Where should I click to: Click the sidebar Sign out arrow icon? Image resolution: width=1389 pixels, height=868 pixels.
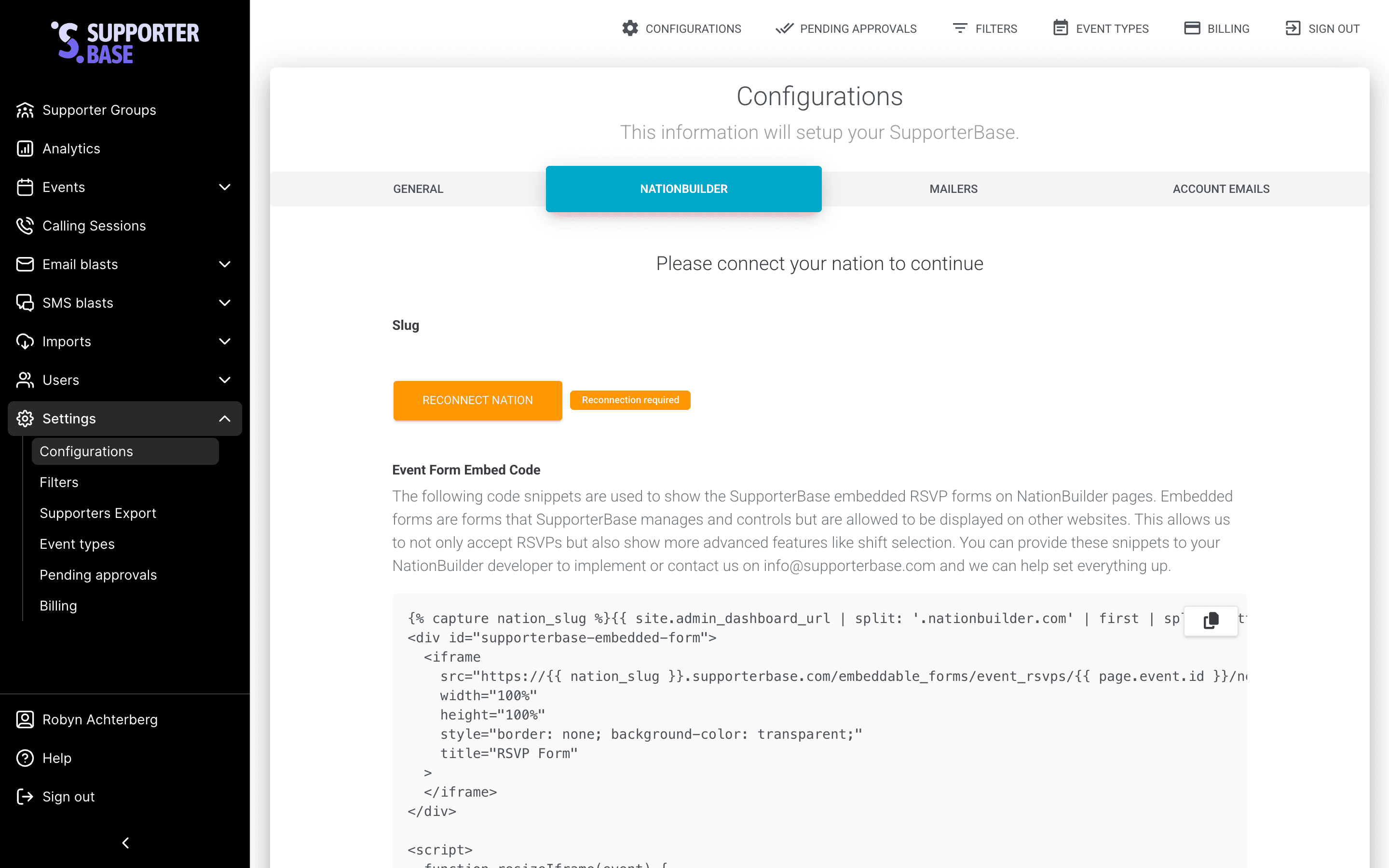click(25, 797)
